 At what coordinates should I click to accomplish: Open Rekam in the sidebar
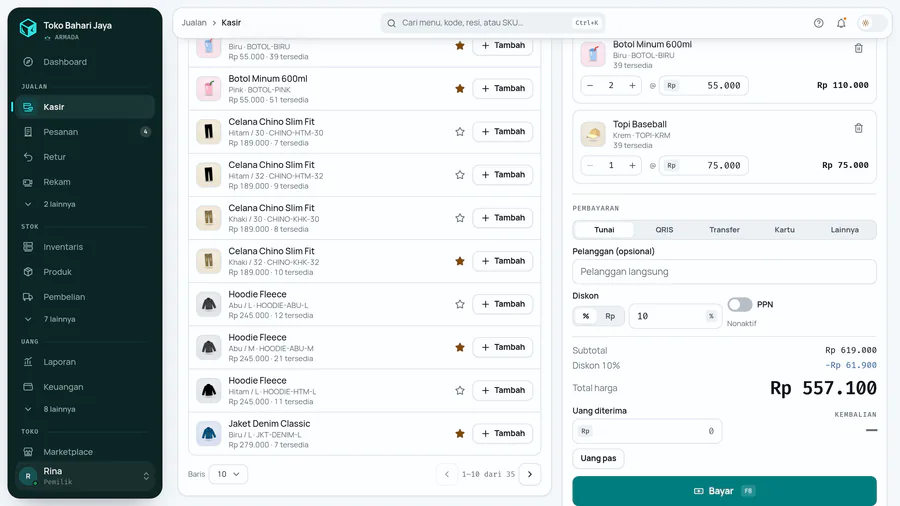(84, 182)
